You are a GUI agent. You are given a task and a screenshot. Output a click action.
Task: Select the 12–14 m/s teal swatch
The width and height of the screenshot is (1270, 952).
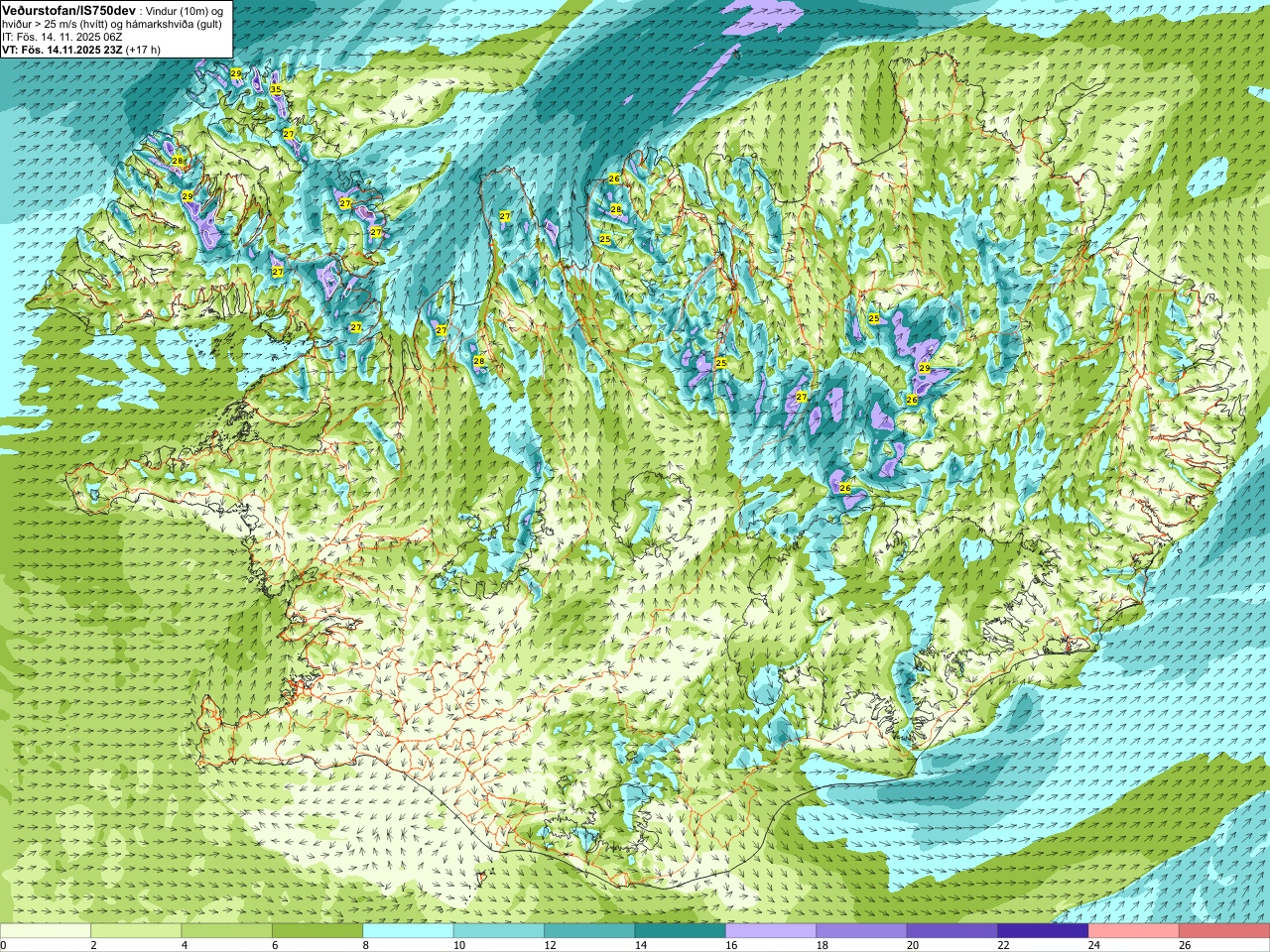[x=589, y=931]
